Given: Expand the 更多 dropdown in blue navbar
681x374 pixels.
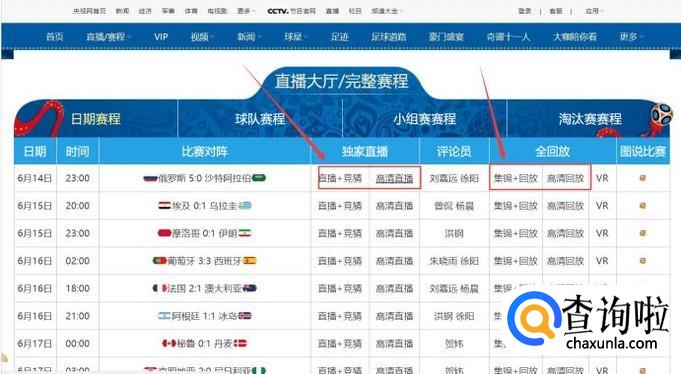Looking at the screenshot, I should click(631, 37).
